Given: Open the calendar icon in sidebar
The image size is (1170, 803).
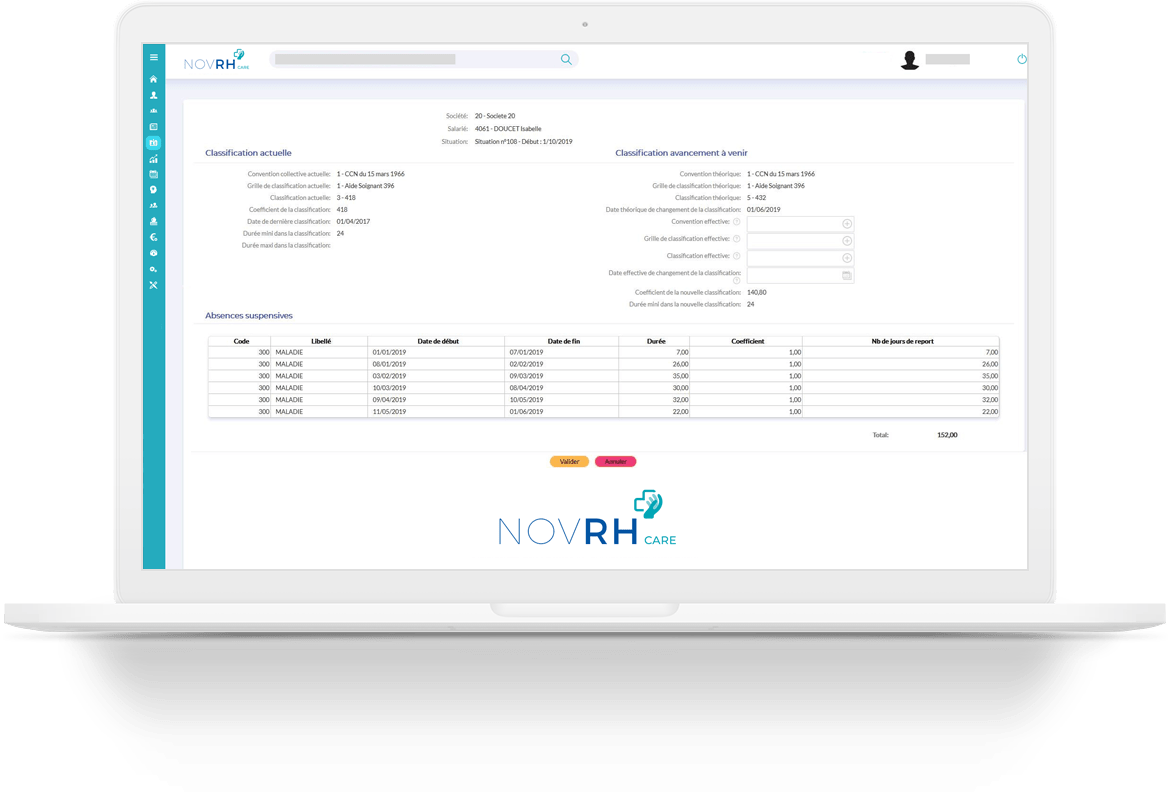Looking at the screenshot, I should point(154,175).
